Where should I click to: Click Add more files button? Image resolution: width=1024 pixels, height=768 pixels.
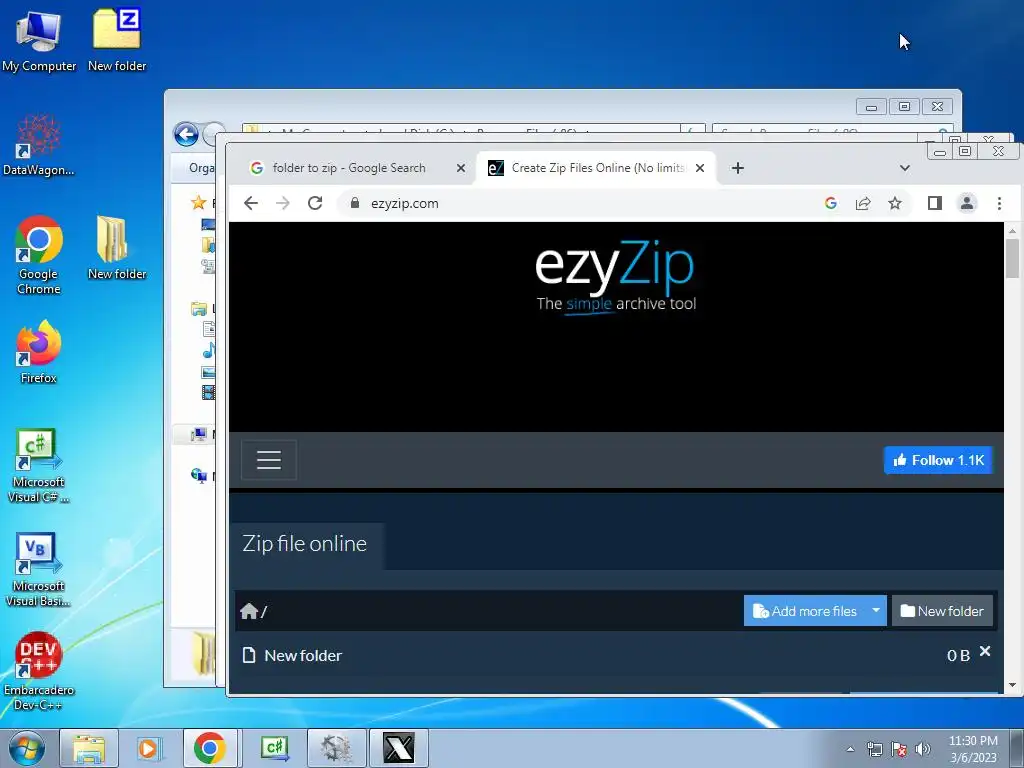click(x=805, y=611)
